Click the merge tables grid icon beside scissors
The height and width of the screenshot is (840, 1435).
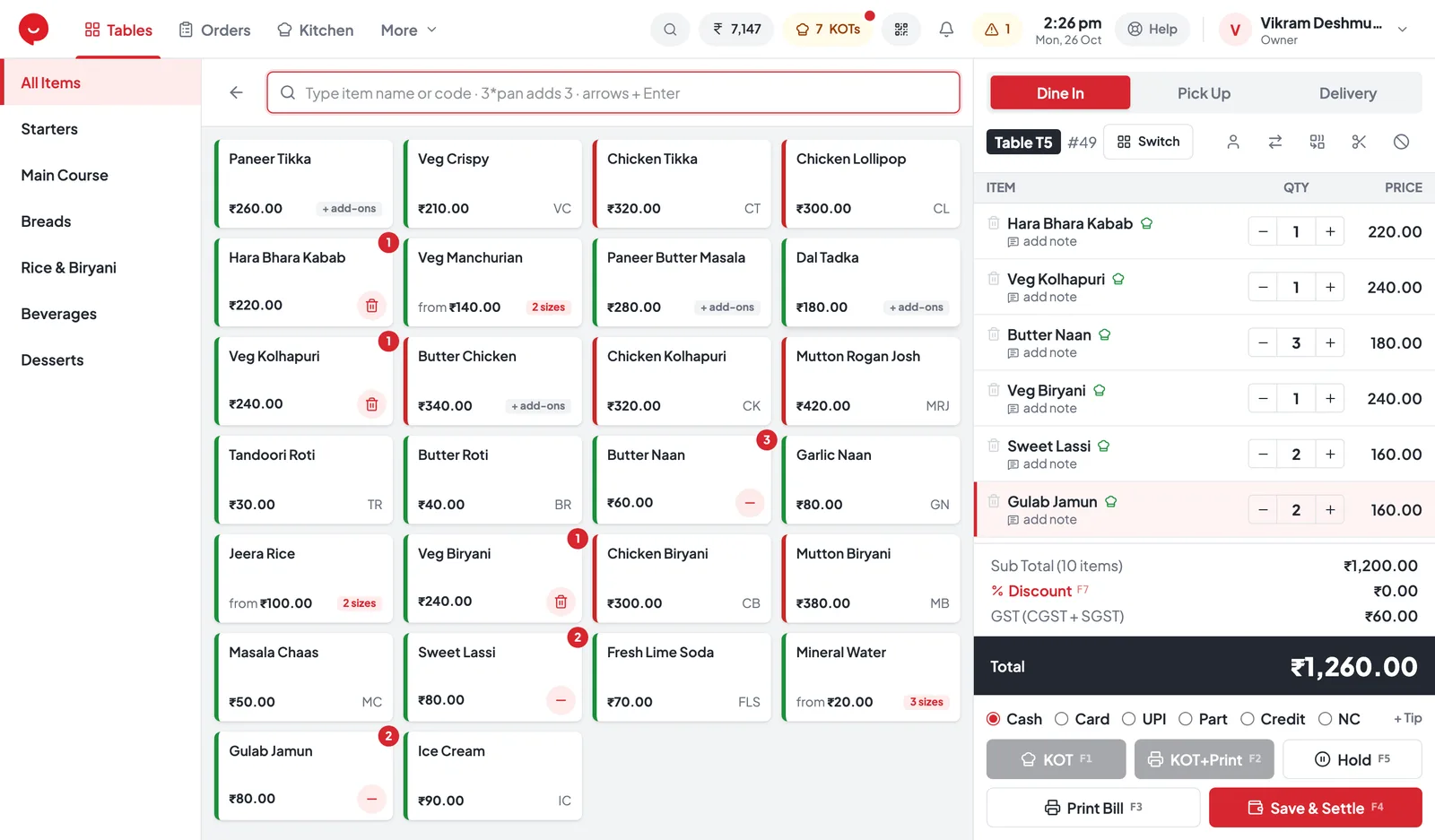click(x=1317, y=142)
